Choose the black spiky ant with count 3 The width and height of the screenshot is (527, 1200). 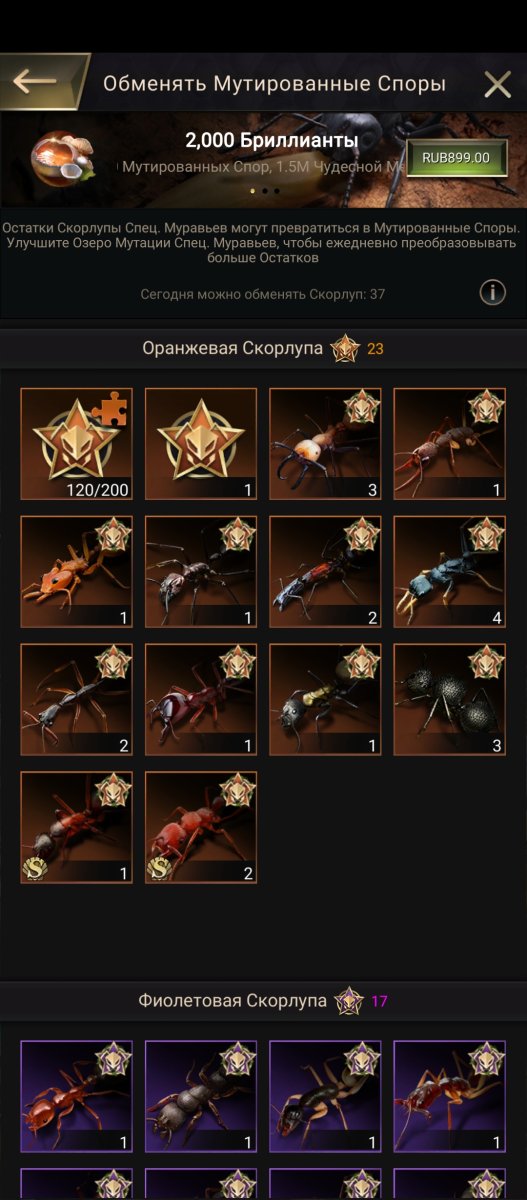click(449, 699)
